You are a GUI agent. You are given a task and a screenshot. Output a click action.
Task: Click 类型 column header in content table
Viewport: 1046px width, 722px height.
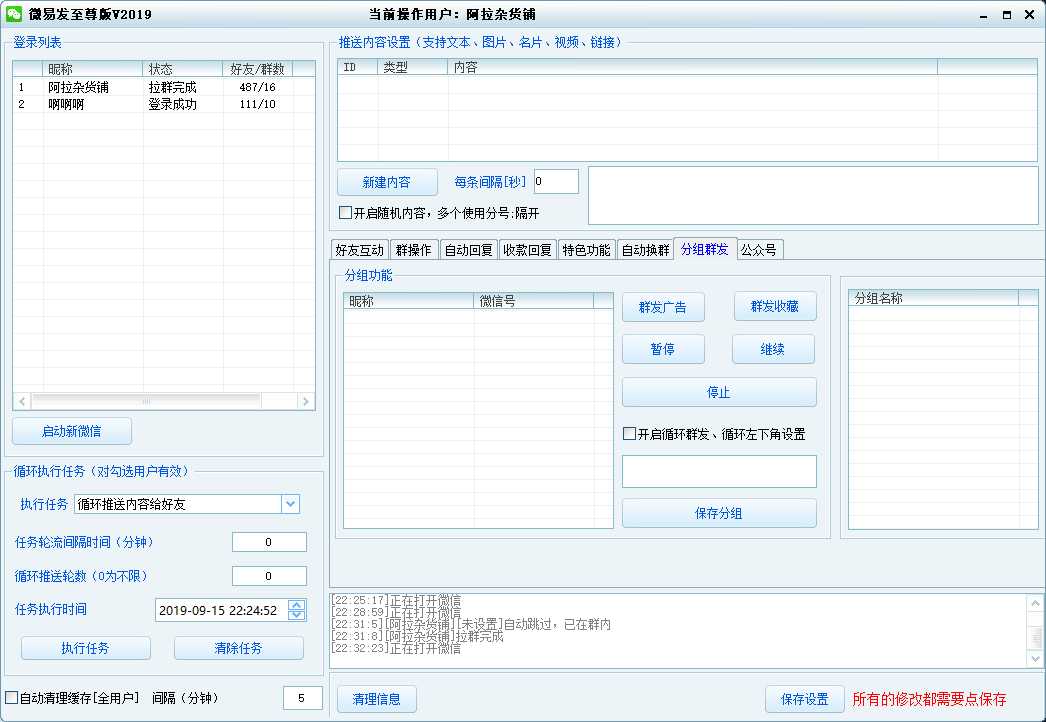(412, 67)
